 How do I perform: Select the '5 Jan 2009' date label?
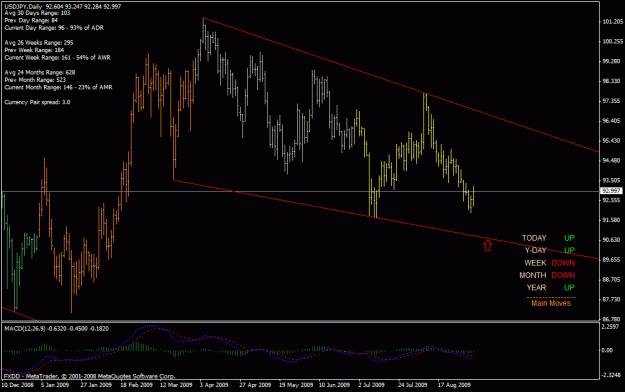55,385
